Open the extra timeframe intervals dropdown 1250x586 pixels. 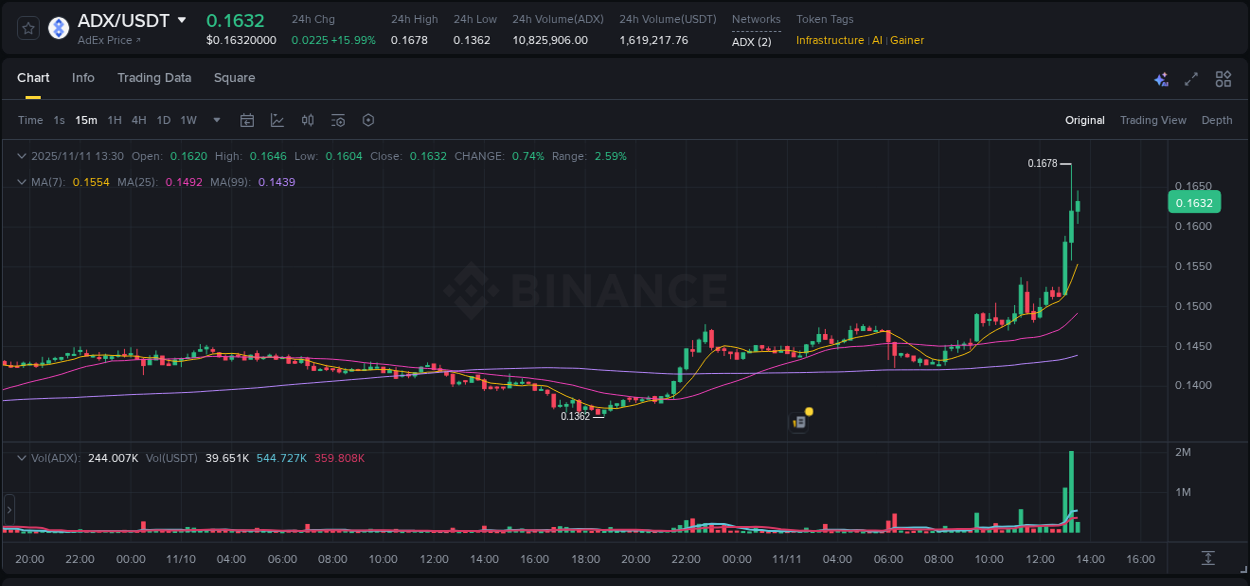[216, 120]
